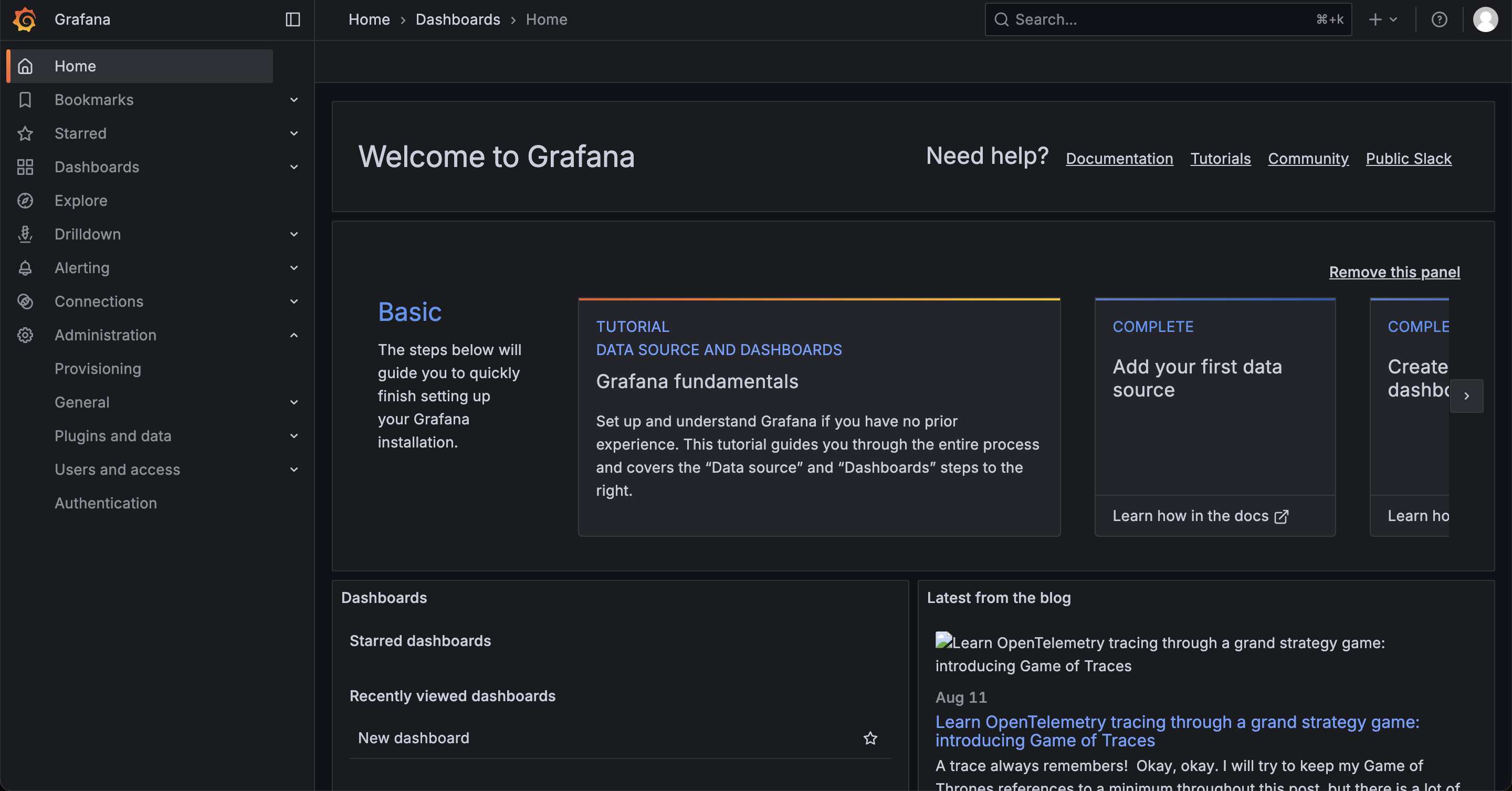Open the Community help link
Viewport: 1512px width, 791px height.
tap(1308, 159)
